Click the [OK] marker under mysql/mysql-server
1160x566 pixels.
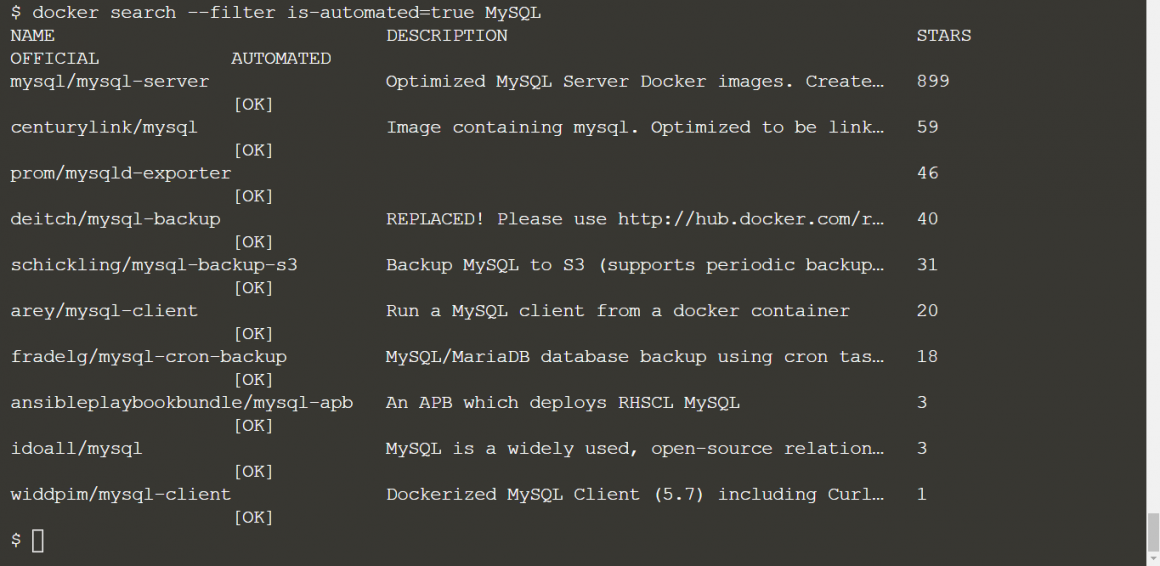coord(253,104)
